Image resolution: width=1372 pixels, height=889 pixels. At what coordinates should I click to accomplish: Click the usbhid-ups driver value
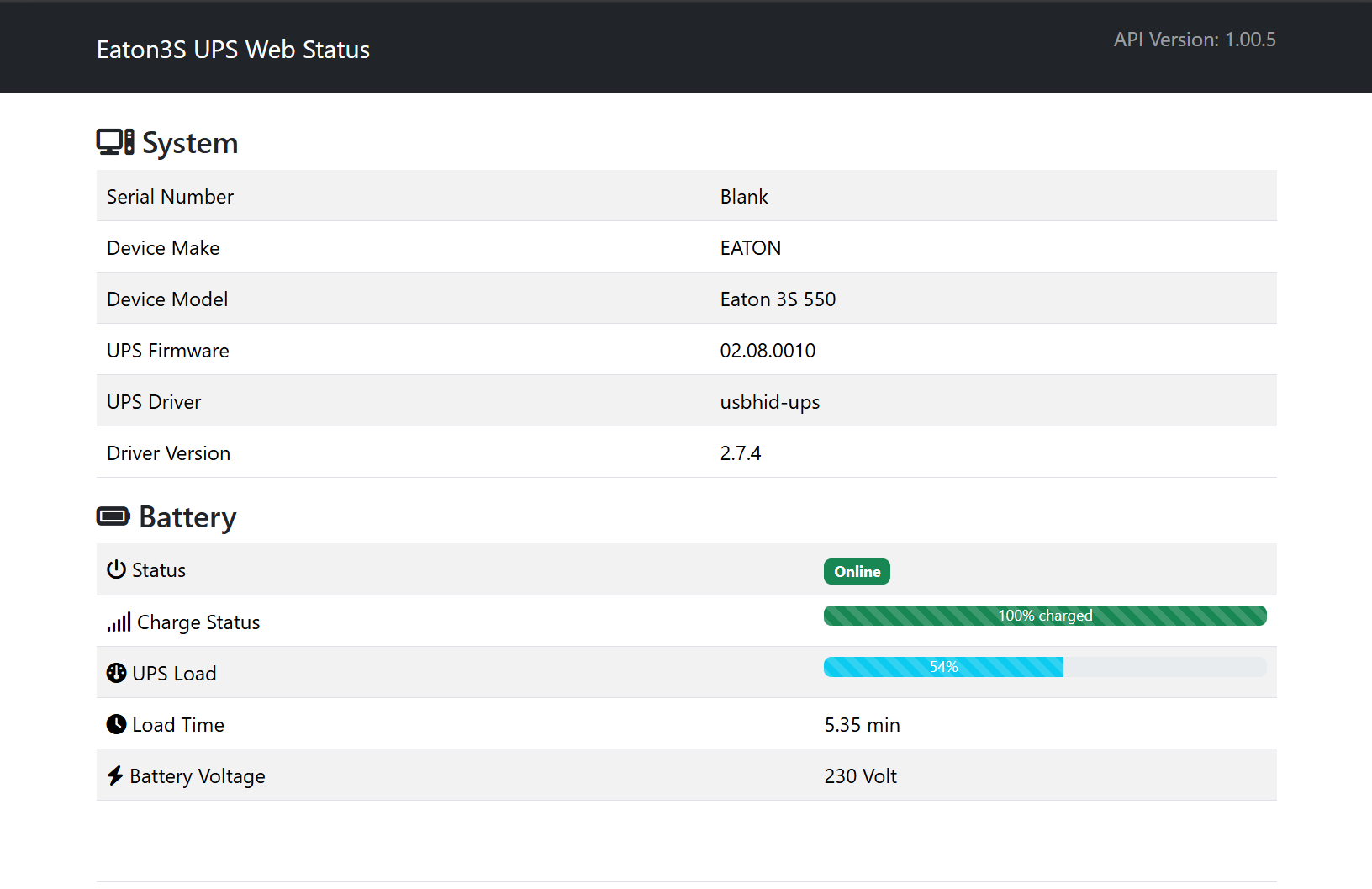tap(769, 402)
